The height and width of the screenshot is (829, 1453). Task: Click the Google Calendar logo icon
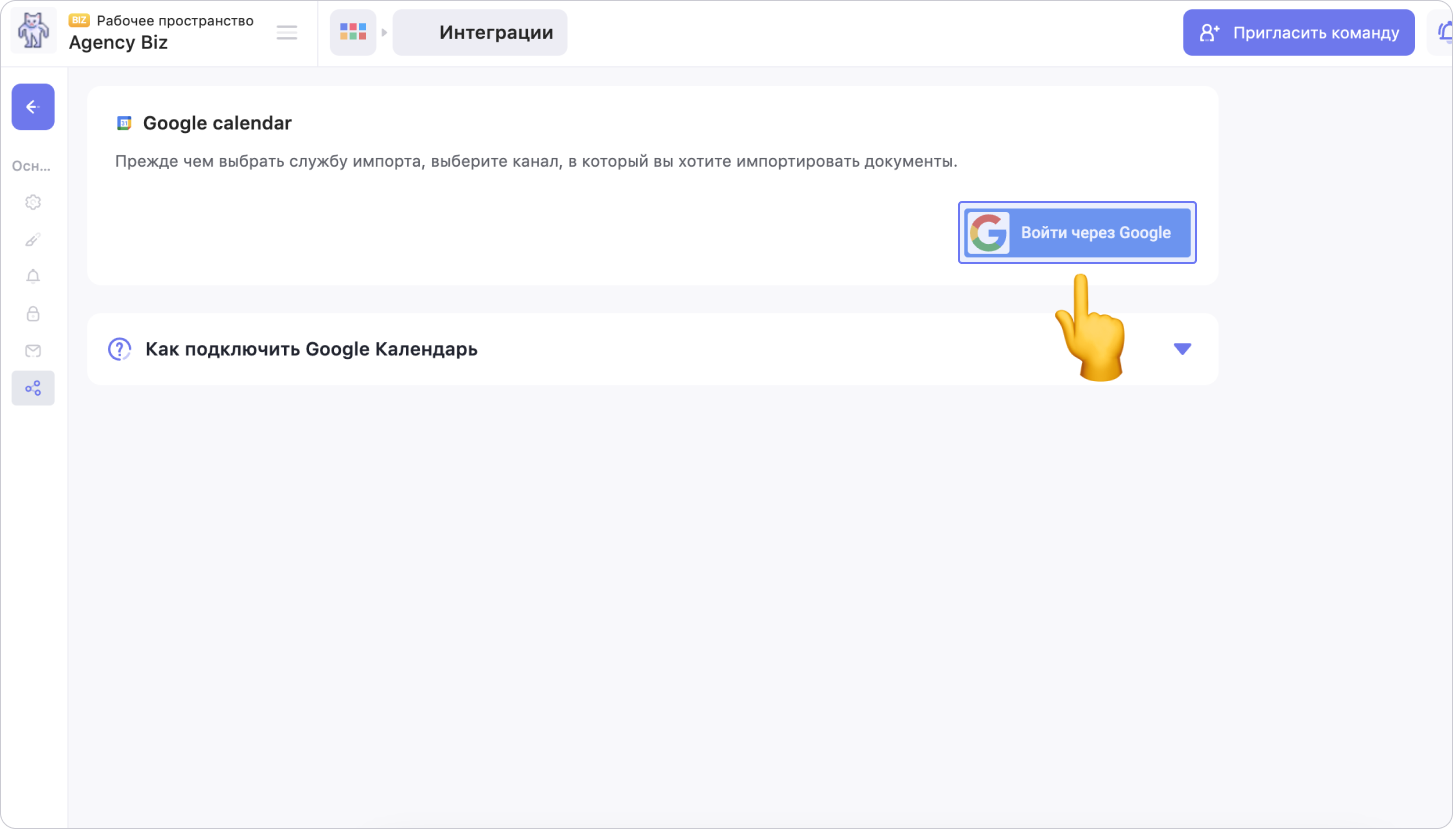point(124,124)
